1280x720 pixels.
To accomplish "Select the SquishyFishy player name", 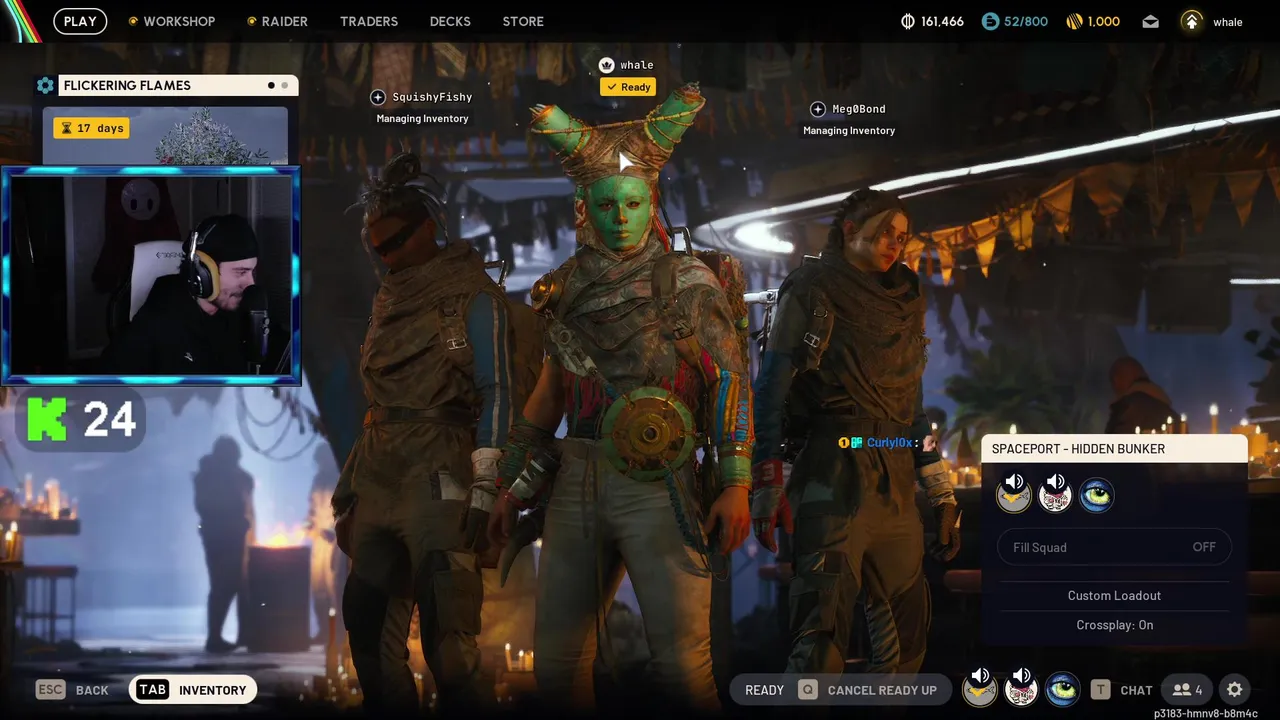I will [432, 97].
